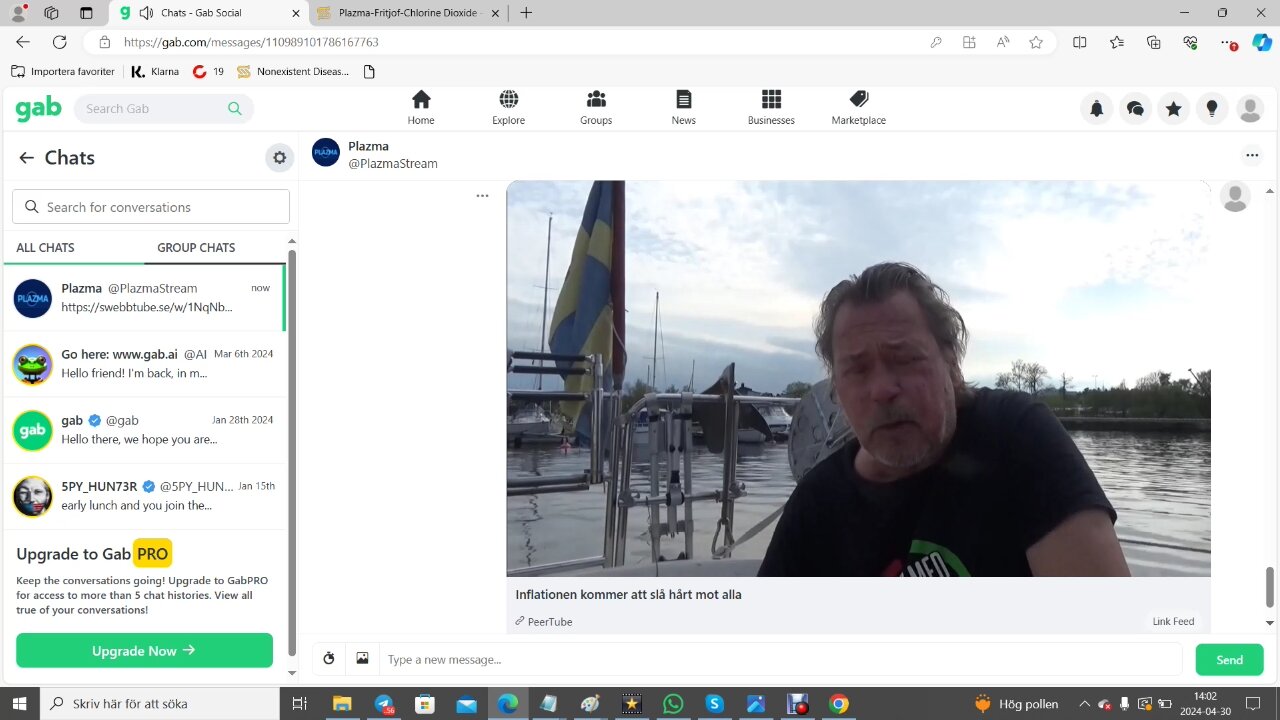Open notifications bell
This screenshot has width=1280, height=720.
[1097, 109]
